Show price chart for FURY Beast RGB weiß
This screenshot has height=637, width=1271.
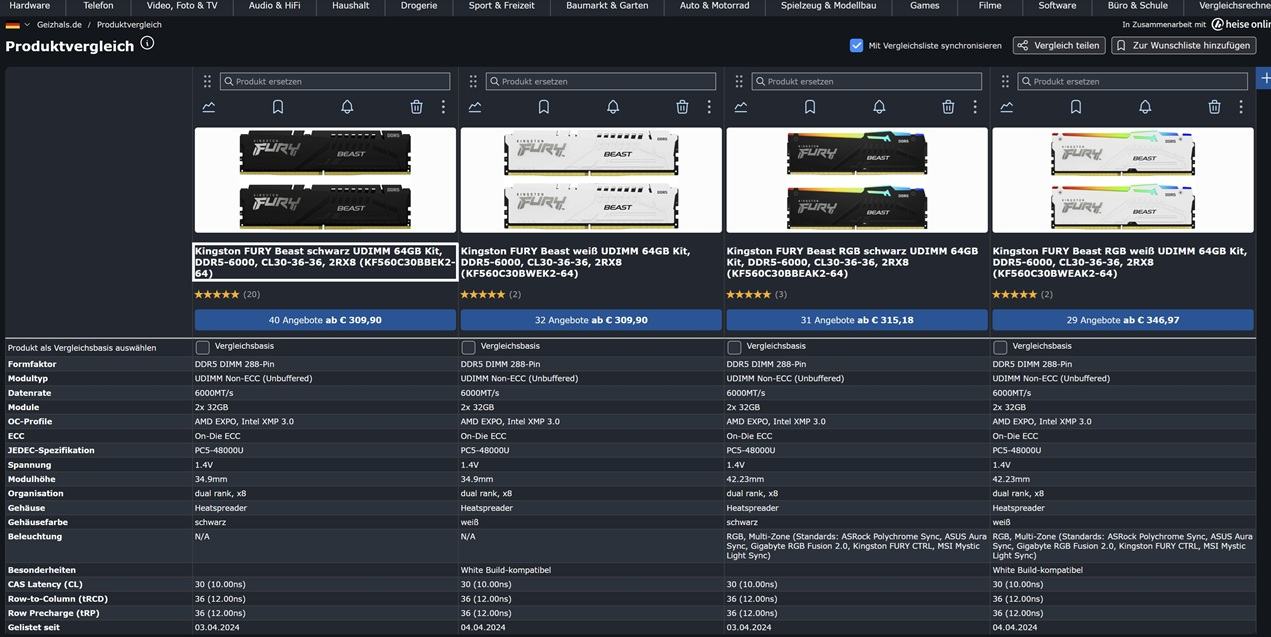[x=1006, y=107]
